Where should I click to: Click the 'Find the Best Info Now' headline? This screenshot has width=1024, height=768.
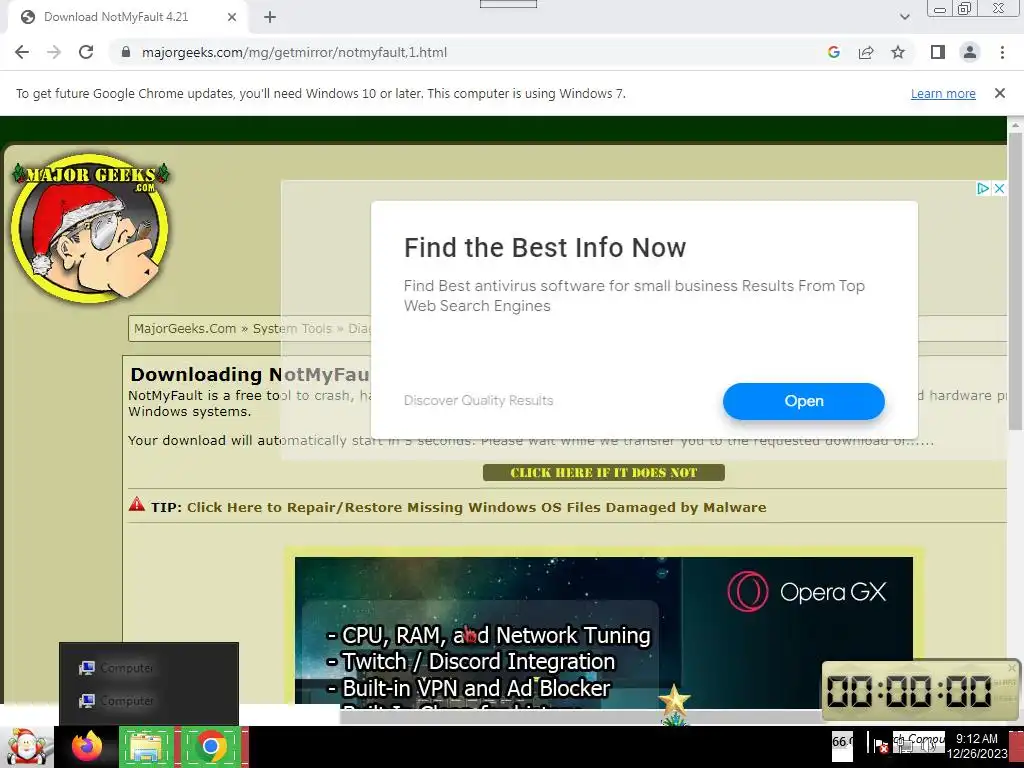pos(545,248)
